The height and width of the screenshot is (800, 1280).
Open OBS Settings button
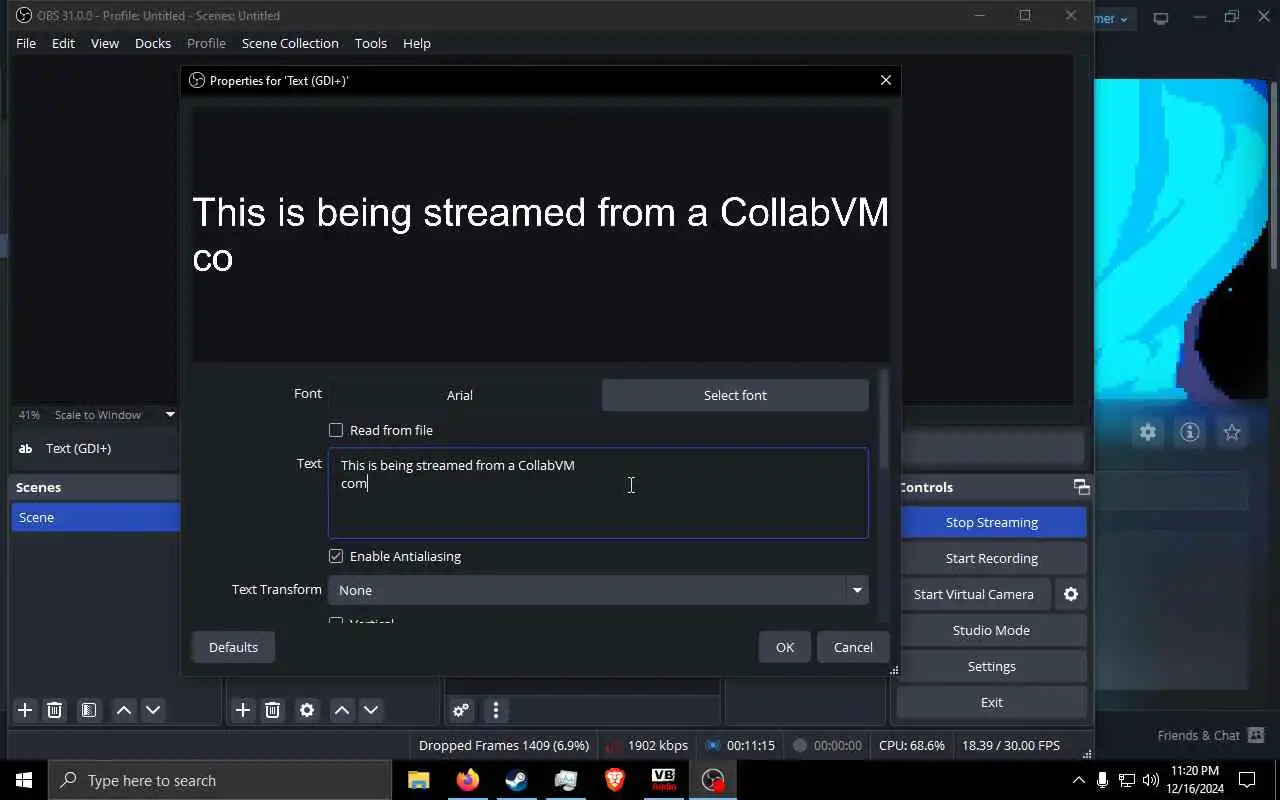click(x=992, y=666)
